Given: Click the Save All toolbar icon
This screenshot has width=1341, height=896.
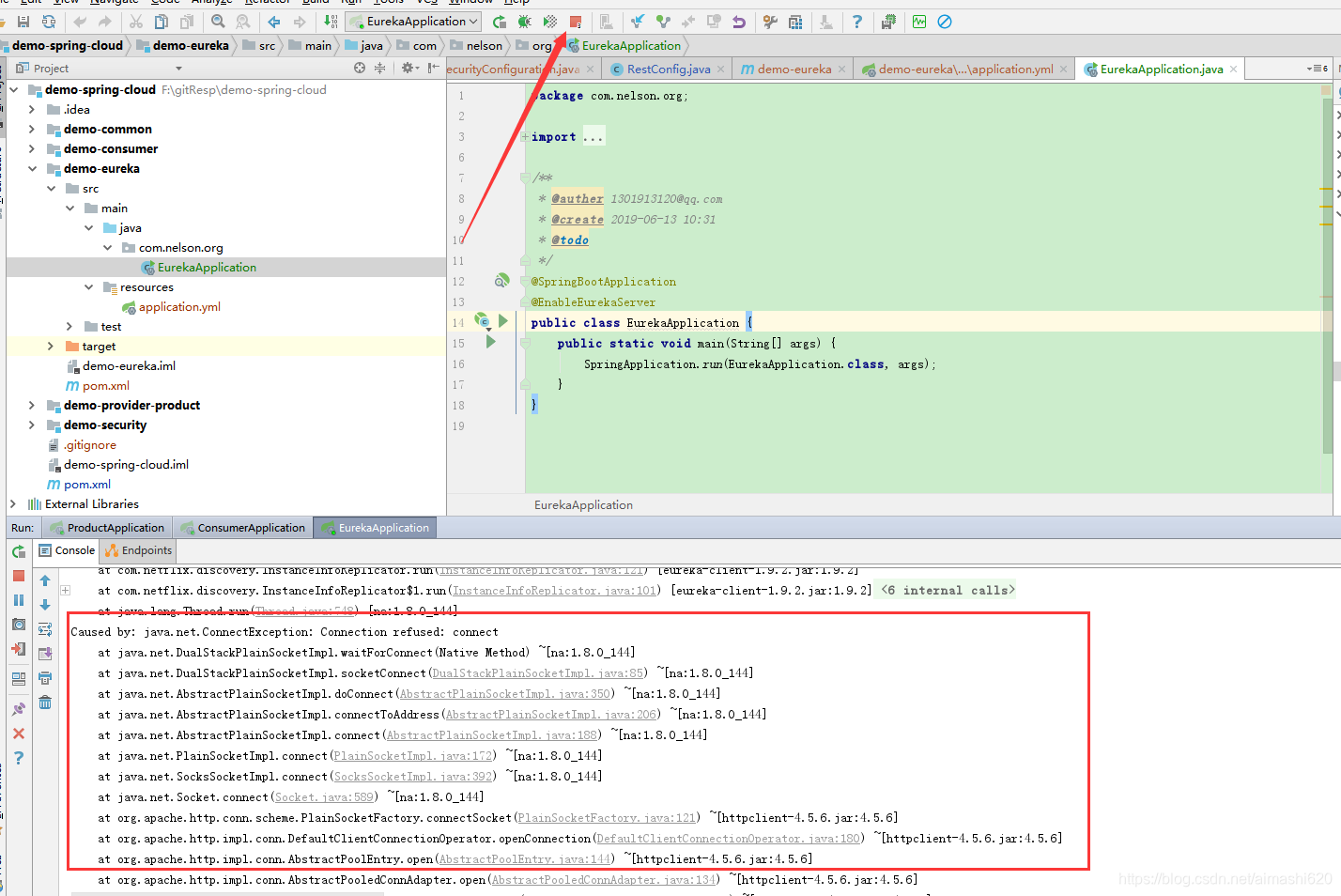Looking at the screenshot, I should point(23,22).
